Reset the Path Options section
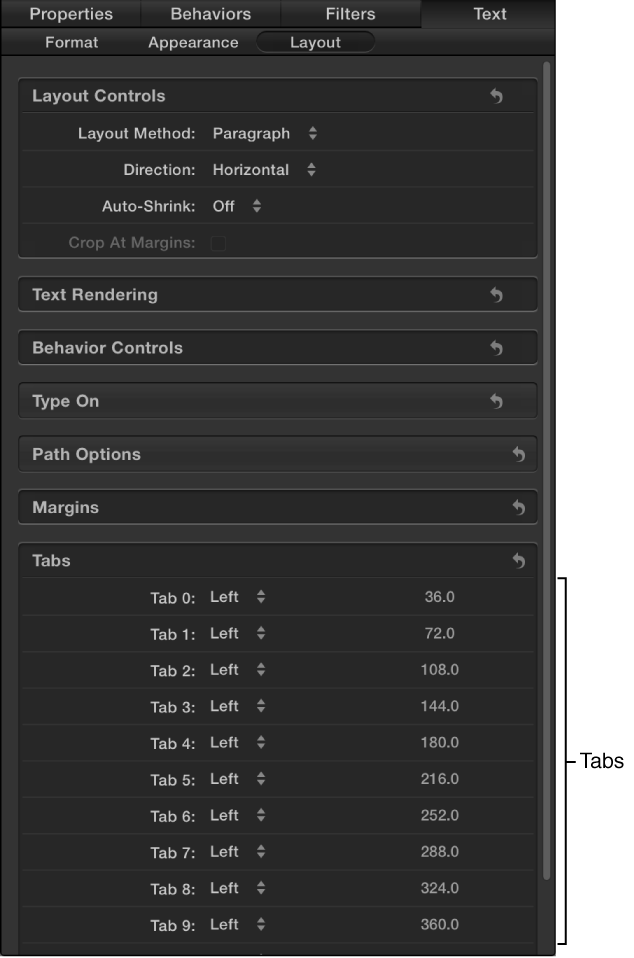The width and height of the screenshot is (634, 958). [517, 453]
